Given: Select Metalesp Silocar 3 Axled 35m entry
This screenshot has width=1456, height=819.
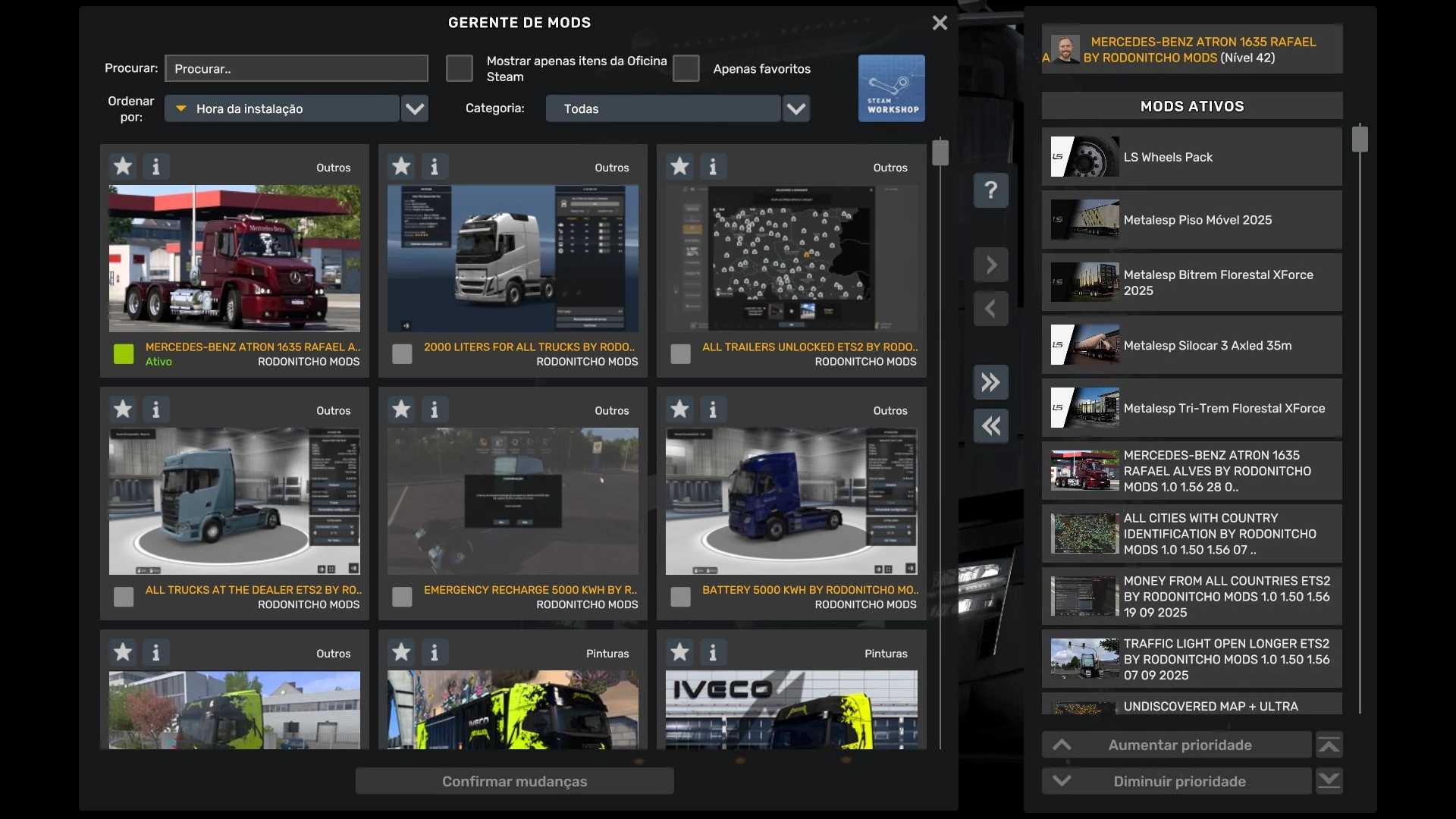Looking at the screenshot, I should tap(1191, 345).
